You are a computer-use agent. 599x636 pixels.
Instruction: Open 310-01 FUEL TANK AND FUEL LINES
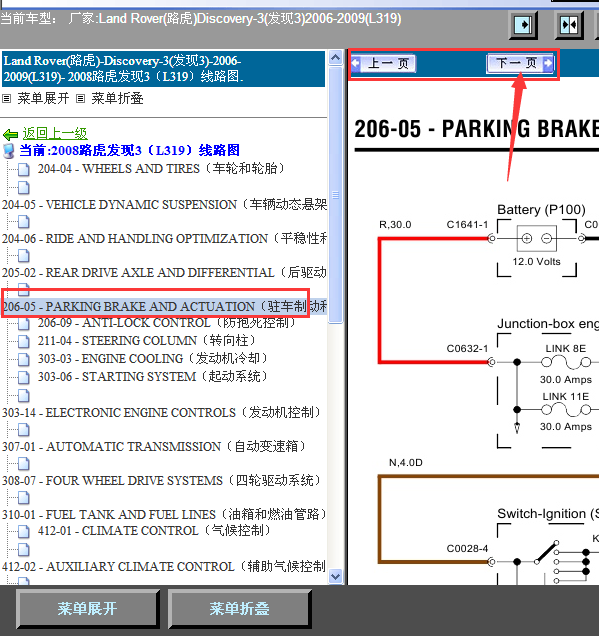(x=164, y=514)
